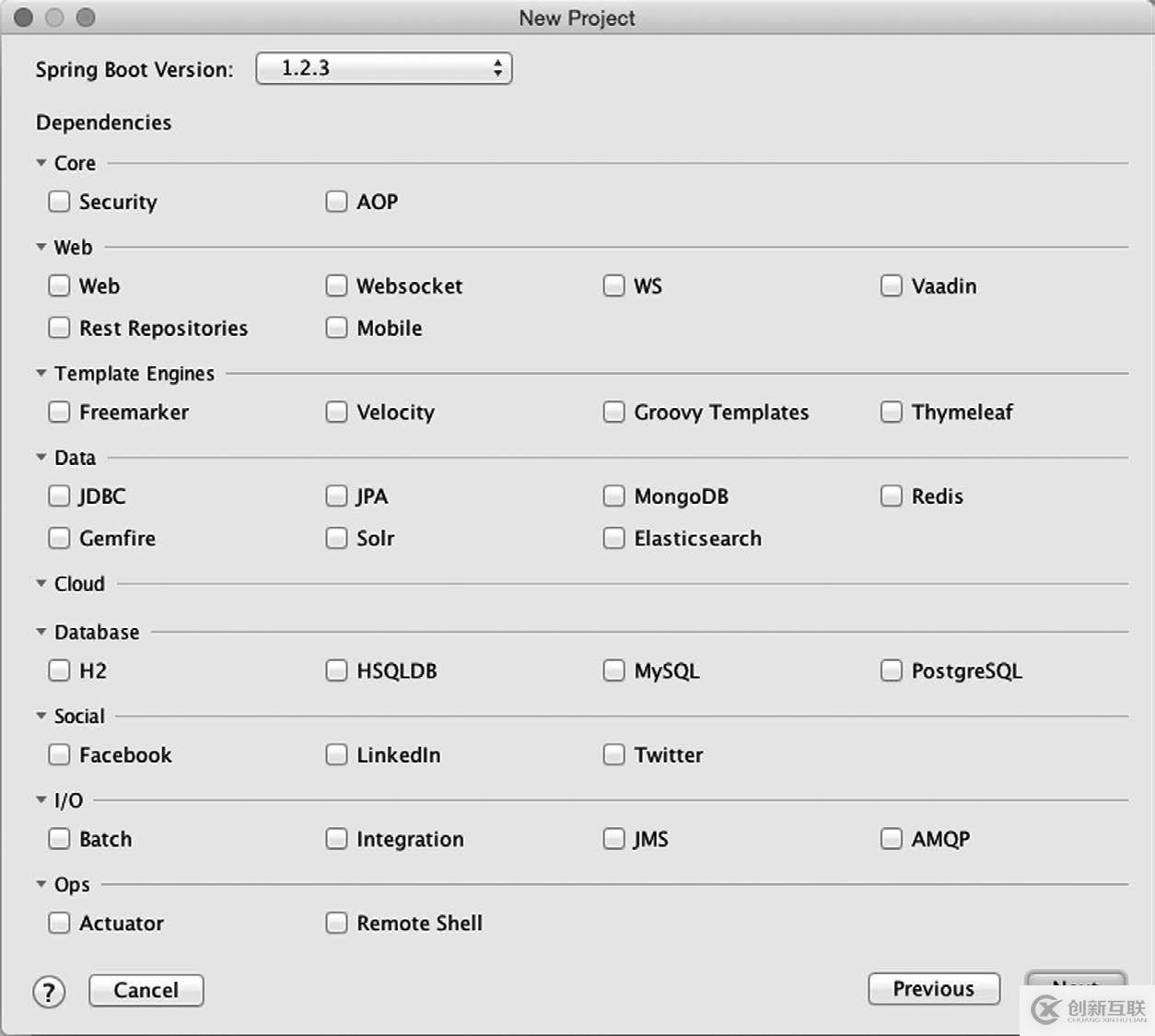Select the AMQP checkbox
Screen dimensions: 1155x1036
(891, 839)
